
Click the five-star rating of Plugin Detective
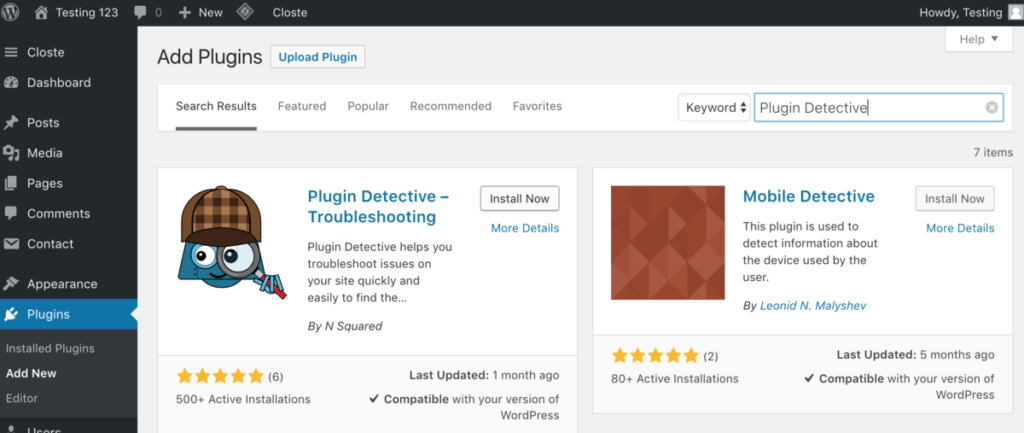point(220,376)
